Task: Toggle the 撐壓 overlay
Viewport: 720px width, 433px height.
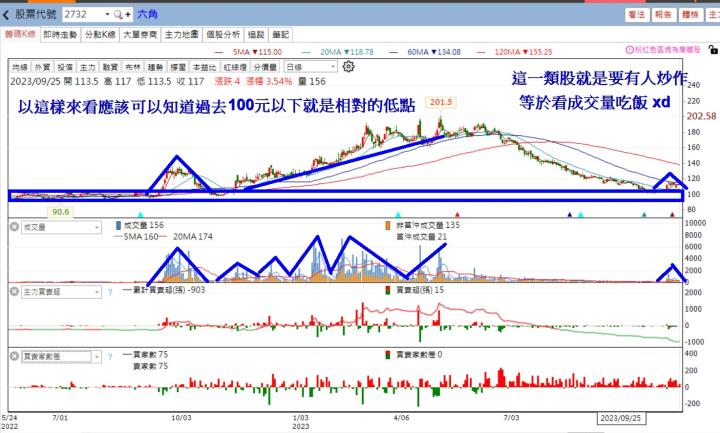Action: pos(178,67)
